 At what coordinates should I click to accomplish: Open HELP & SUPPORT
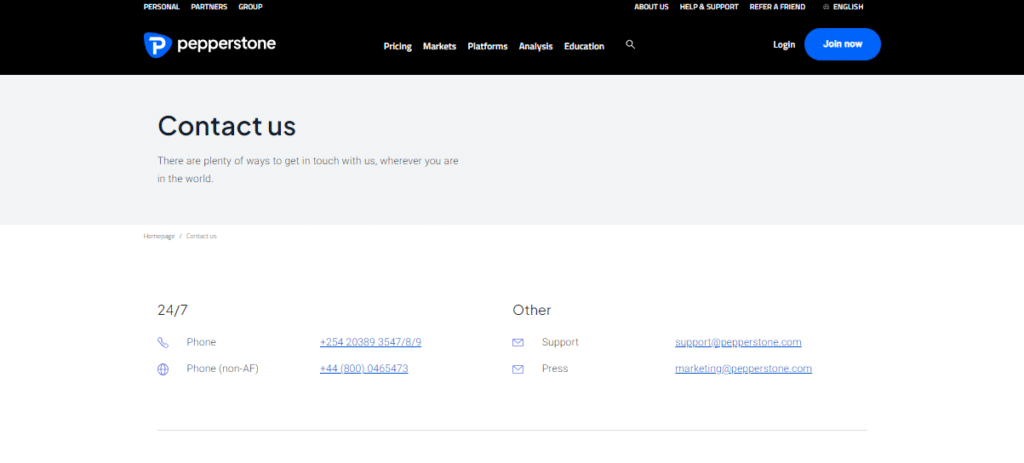(x=709, y=7)
